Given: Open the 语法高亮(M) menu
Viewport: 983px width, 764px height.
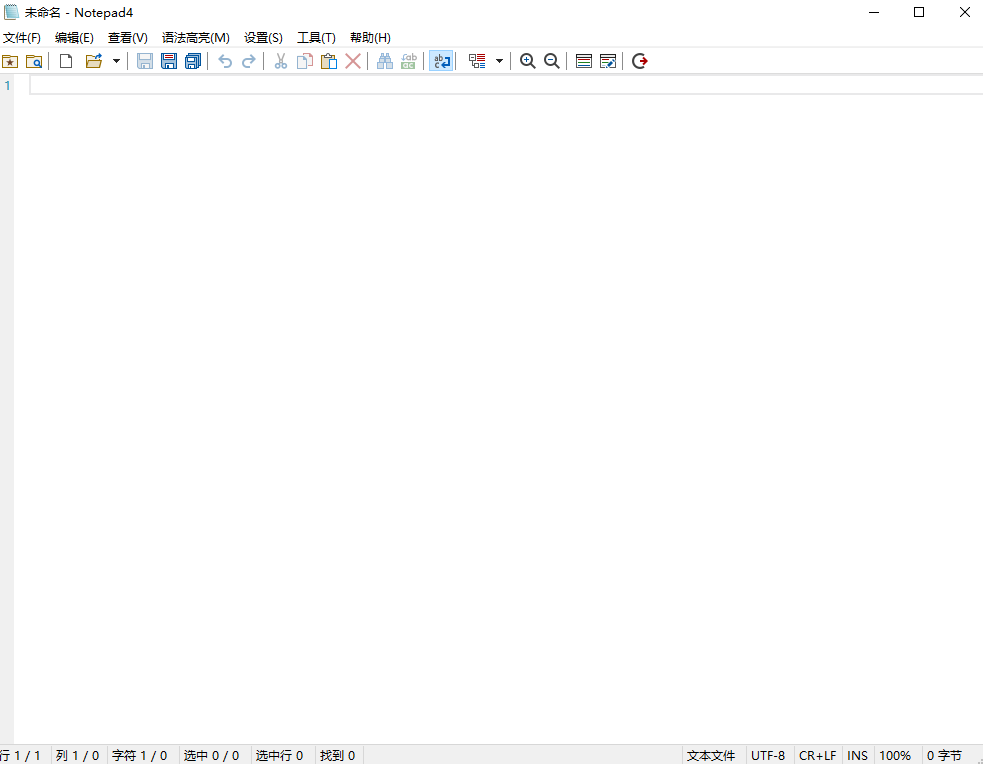Looking at the screenshot, I should pyautogui.click(x=195, y=37).
